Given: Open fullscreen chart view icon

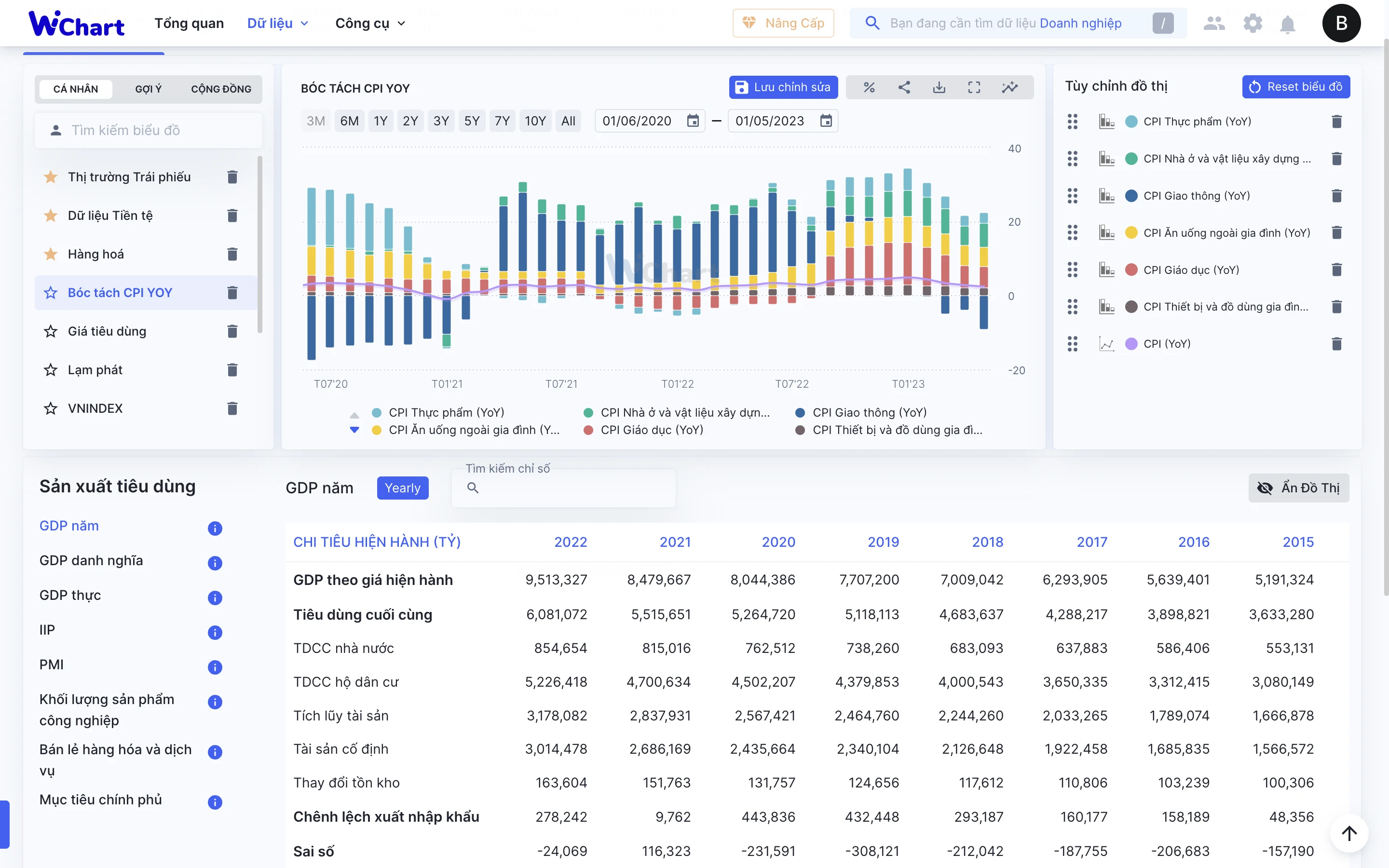Looking at the screenshot, I should pyautogui.click(x=974, y=87).
